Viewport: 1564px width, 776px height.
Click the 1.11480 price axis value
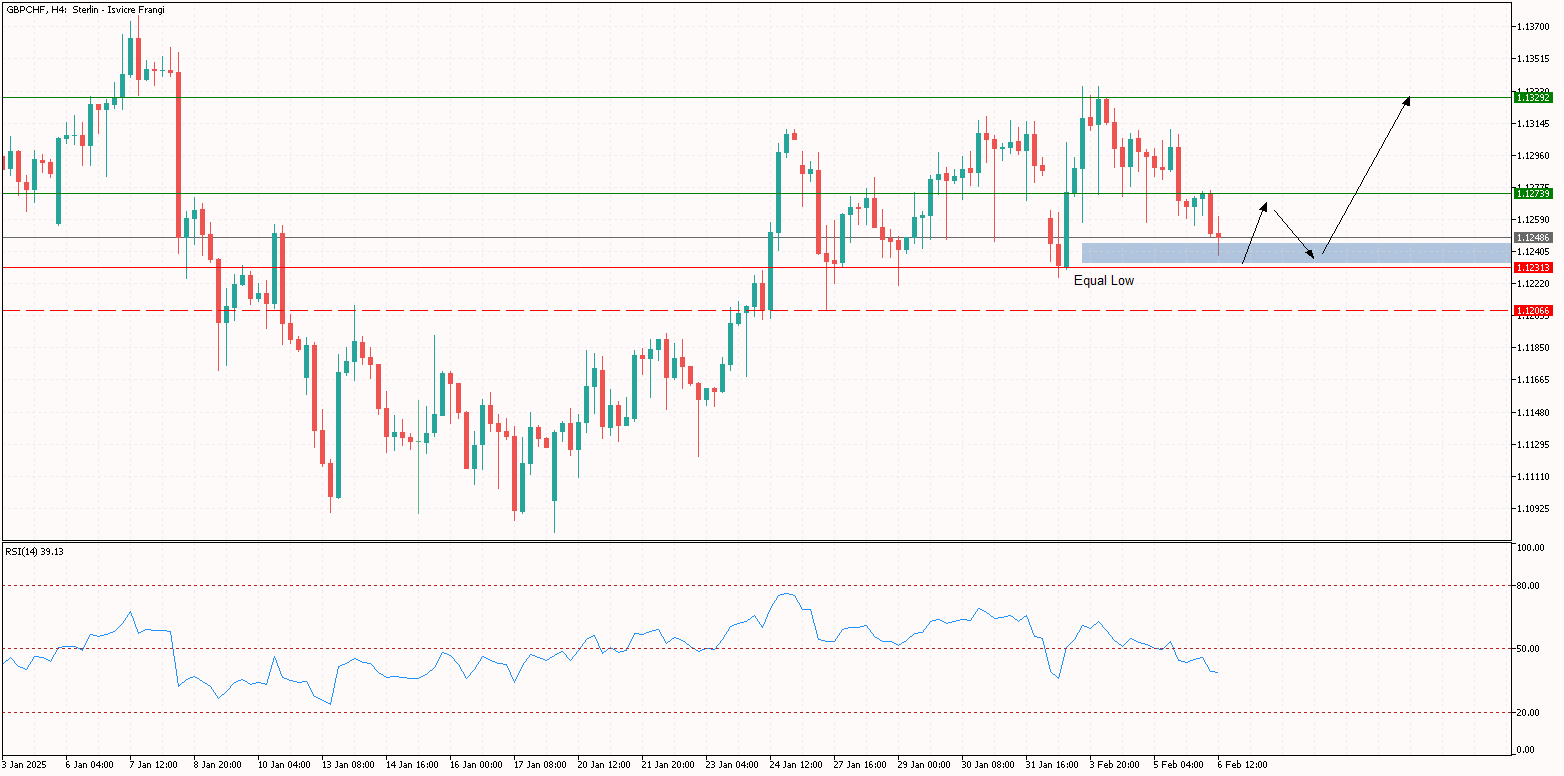click(x=1534, y=411)
